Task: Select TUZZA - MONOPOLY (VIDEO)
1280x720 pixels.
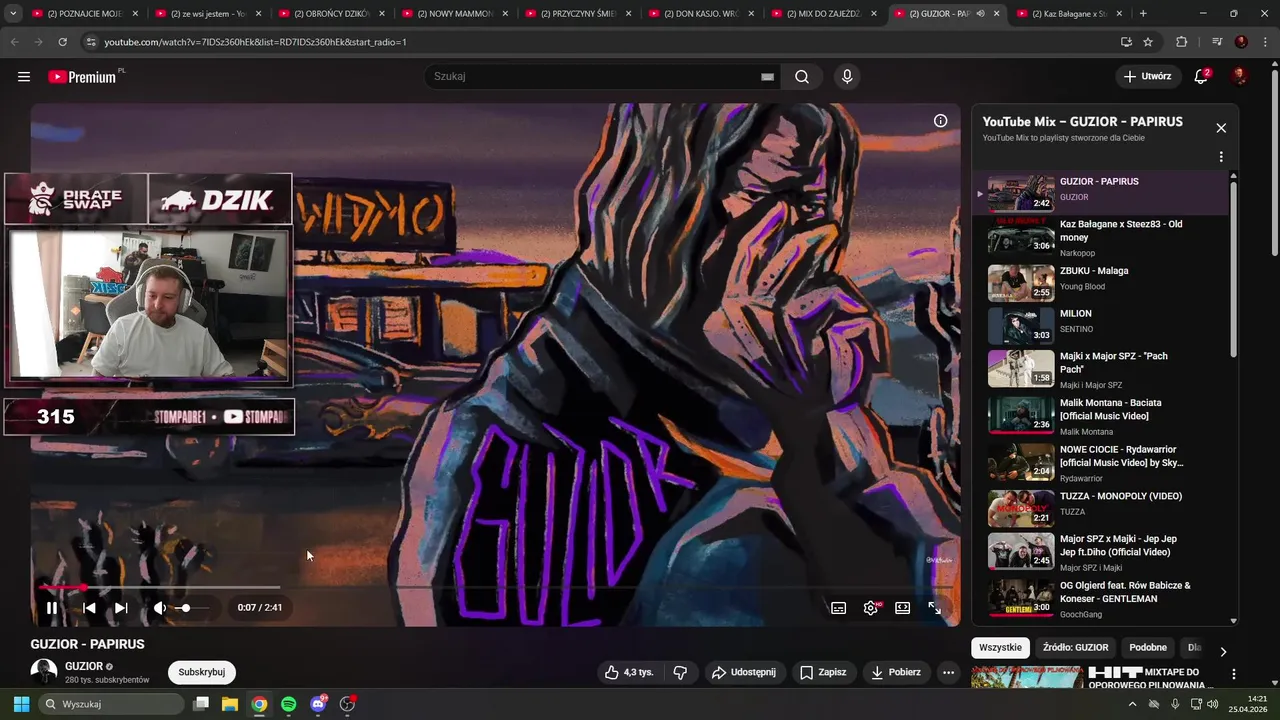Action: [x=1100, y=508]
